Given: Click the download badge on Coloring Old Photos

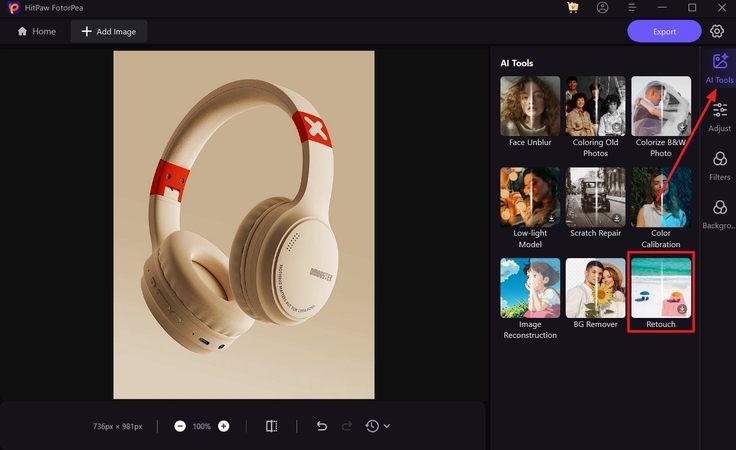Looking at the screenshot, I should tap(616, 127).
